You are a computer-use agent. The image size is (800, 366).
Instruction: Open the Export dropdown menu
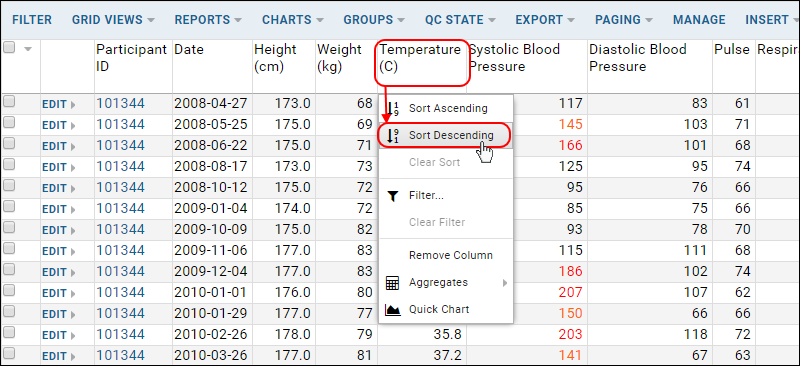point(545,20)
